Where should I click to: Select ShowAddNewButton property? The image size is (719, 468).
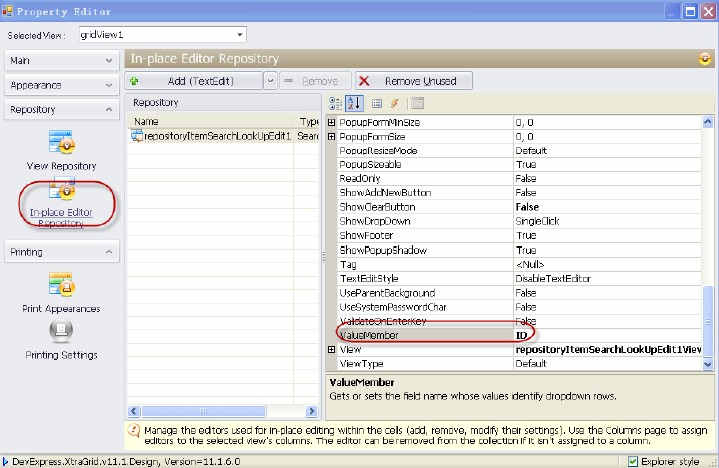(519, 193)
